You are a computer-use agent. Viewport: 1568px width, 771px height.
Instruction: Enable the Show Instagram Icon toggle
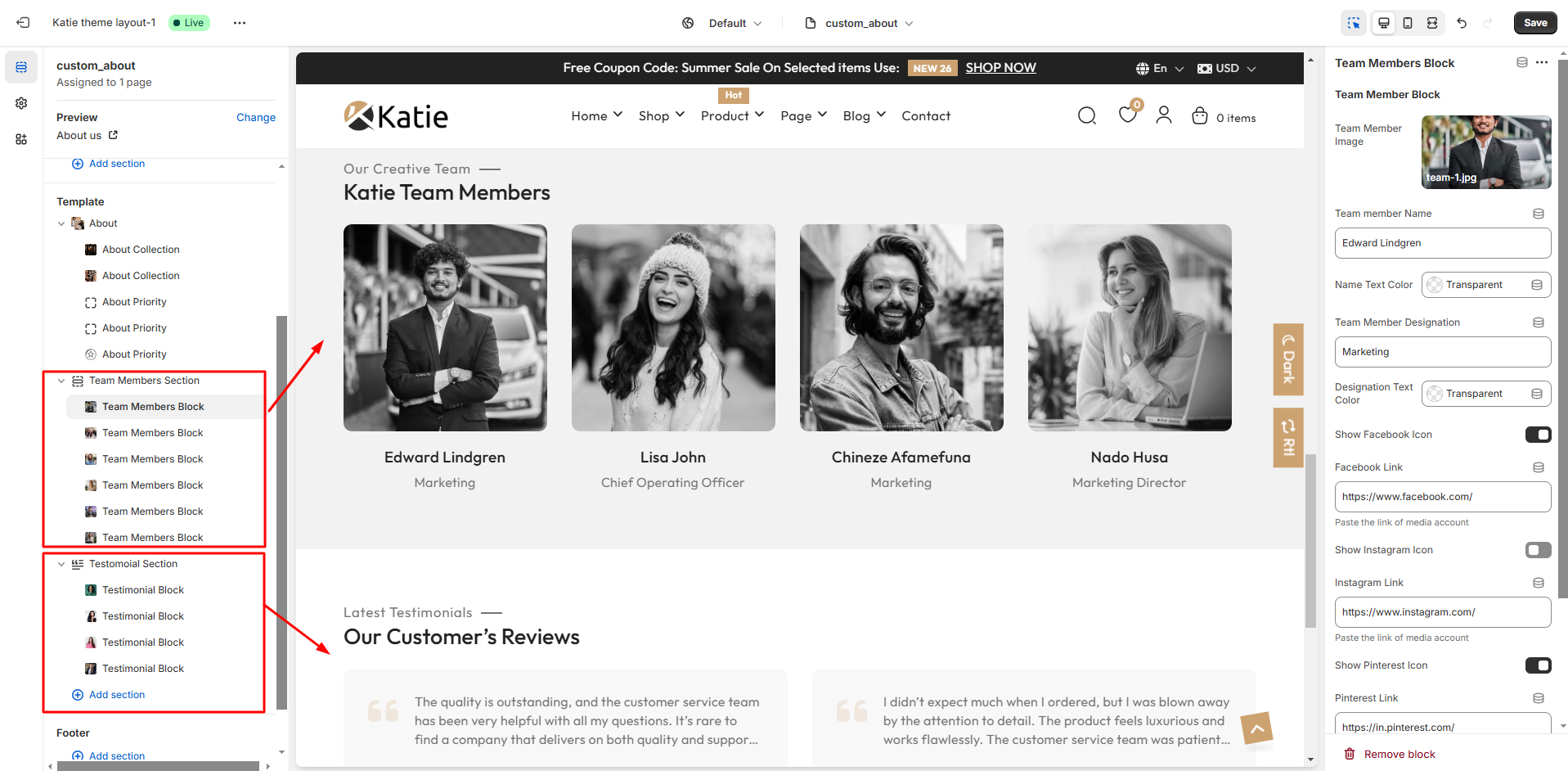[x=1538, y=550]
